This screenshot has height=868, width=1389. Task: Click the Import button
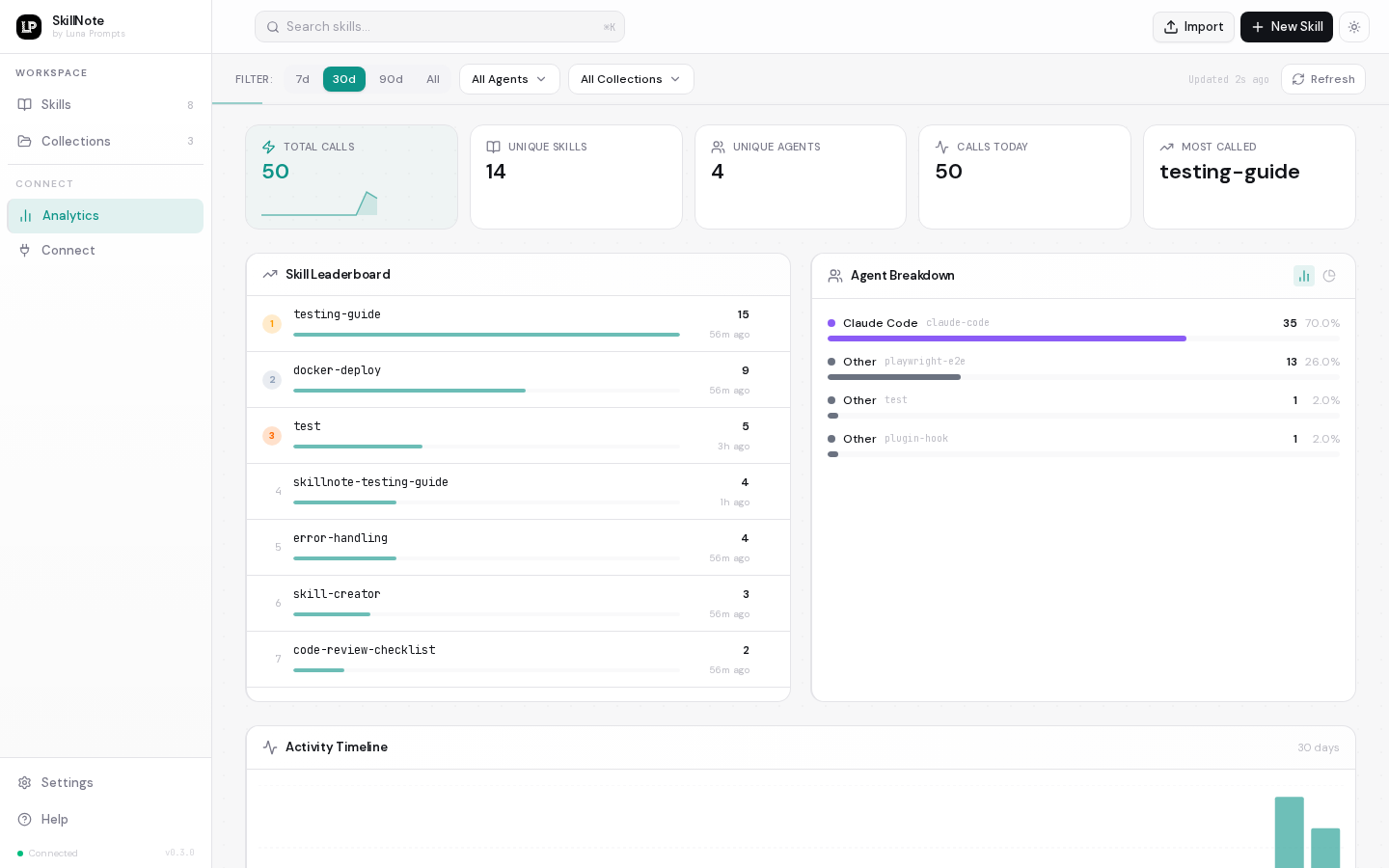click(1193, 27)
